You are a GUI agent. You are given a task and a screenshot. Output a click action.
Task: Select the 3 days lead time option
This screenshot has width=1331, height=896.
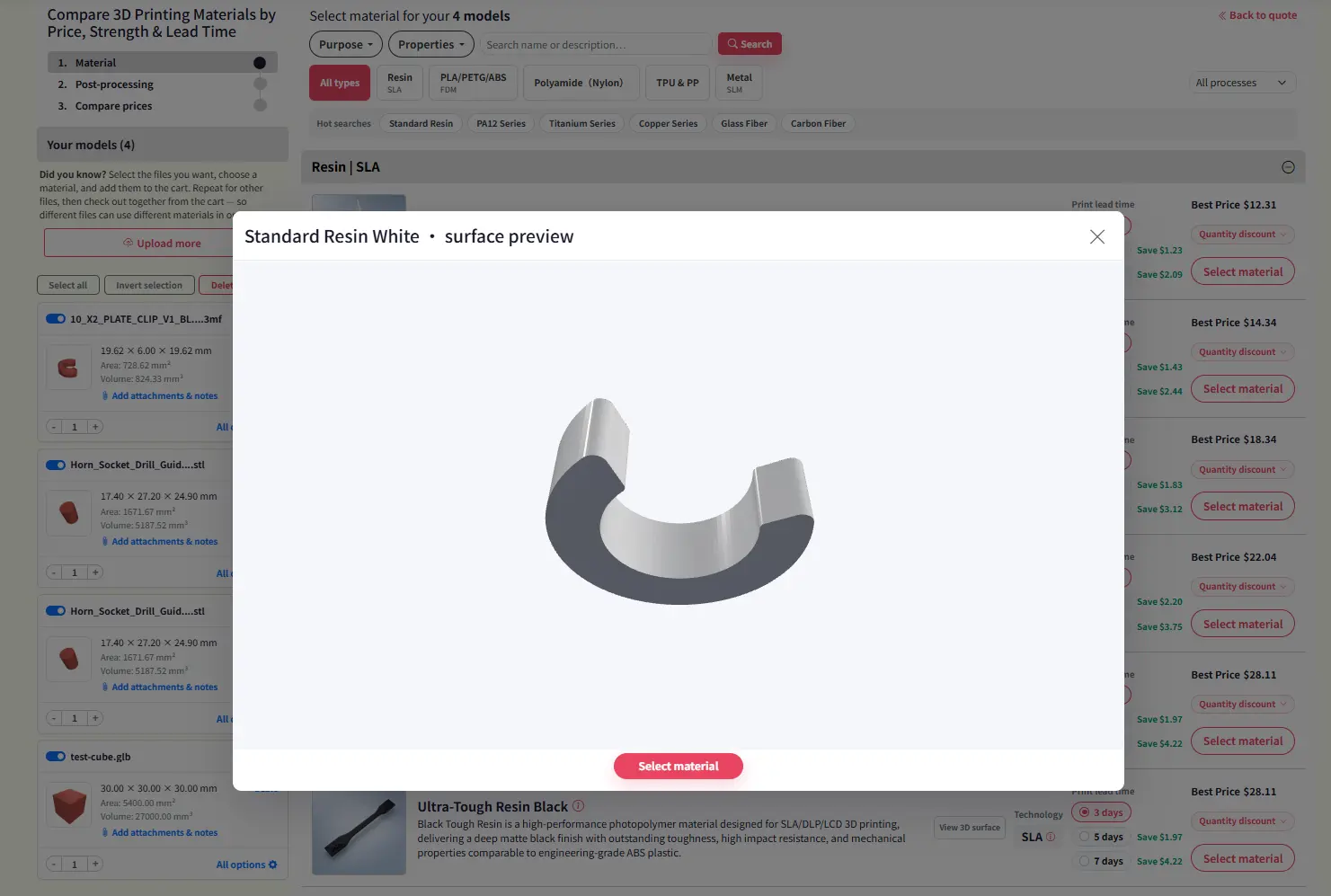pyautogui.click(x=1101, y=812)
